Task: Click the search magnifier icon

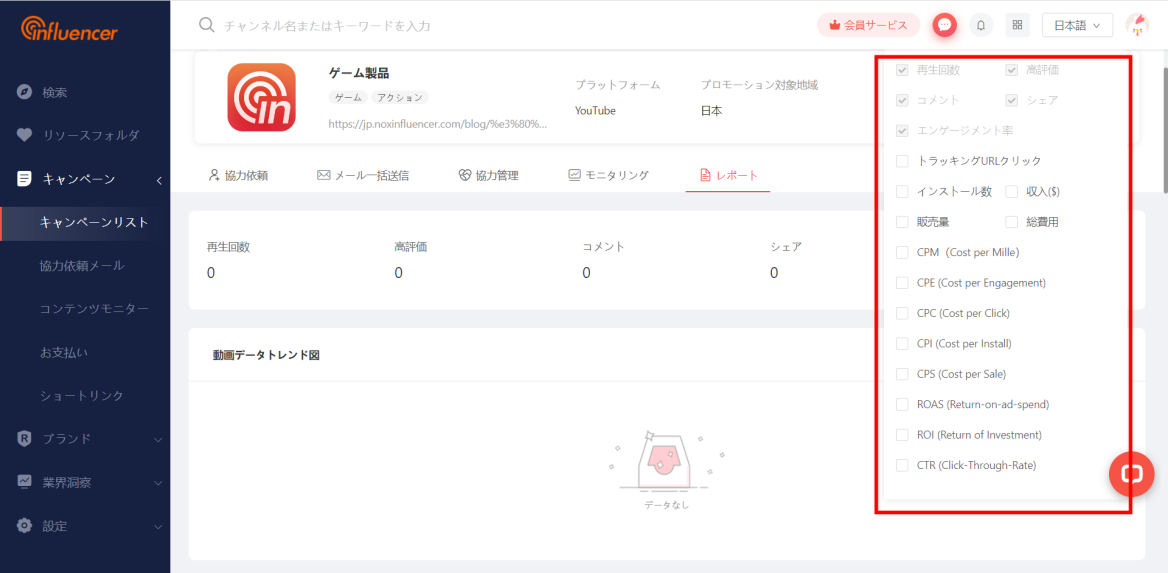Action: point(207,25)
